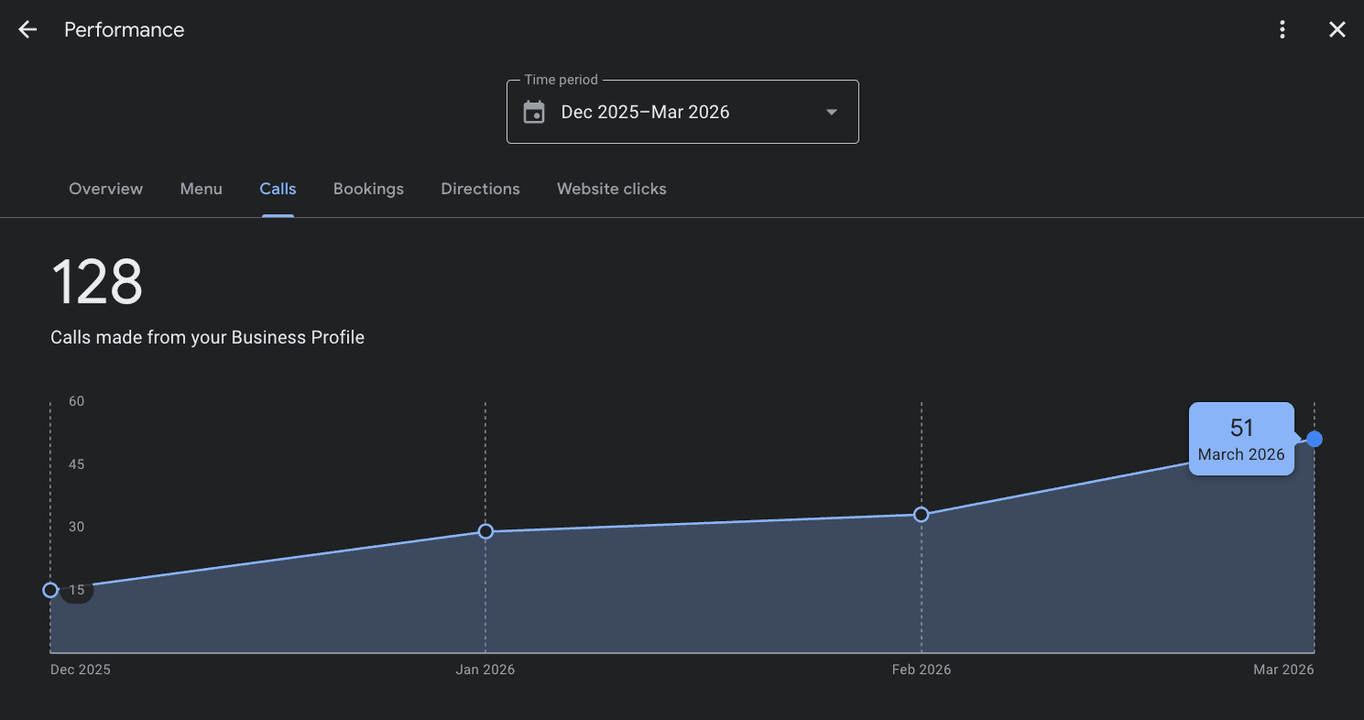Click the Jan 2026 axis label

coord(486,670)
